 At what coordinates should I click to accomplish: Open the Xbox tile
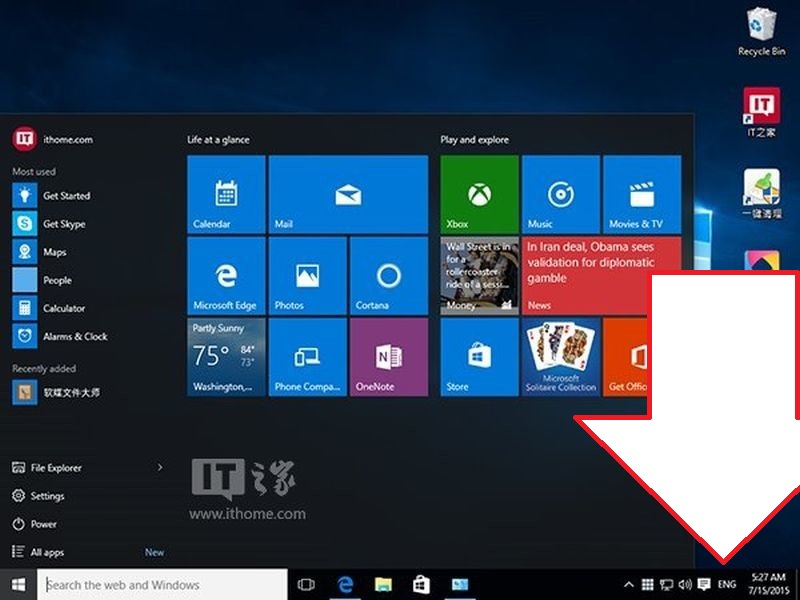click(x=480, y=194)
